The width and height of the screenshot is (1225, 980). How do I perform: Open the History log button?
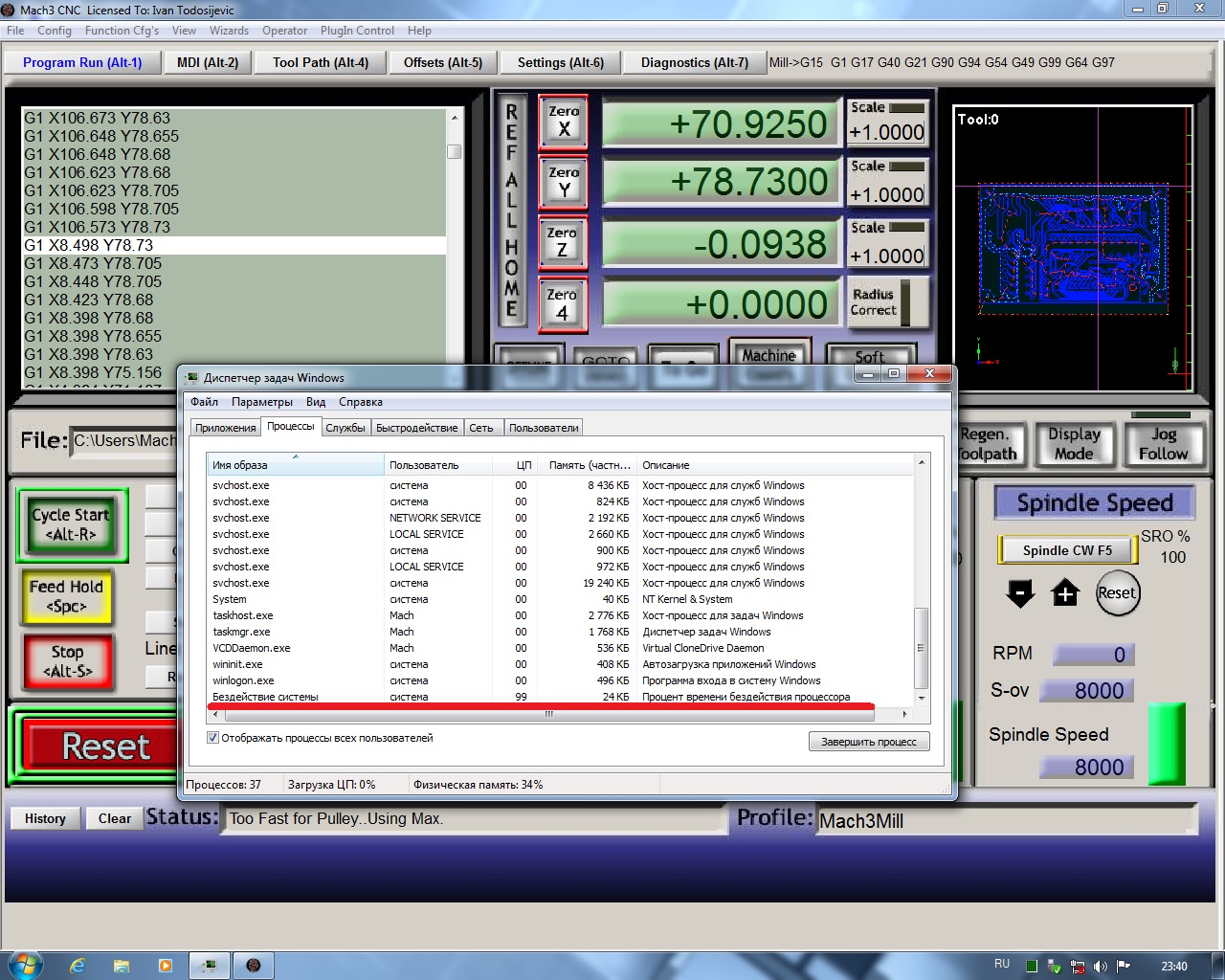[45, 818]
